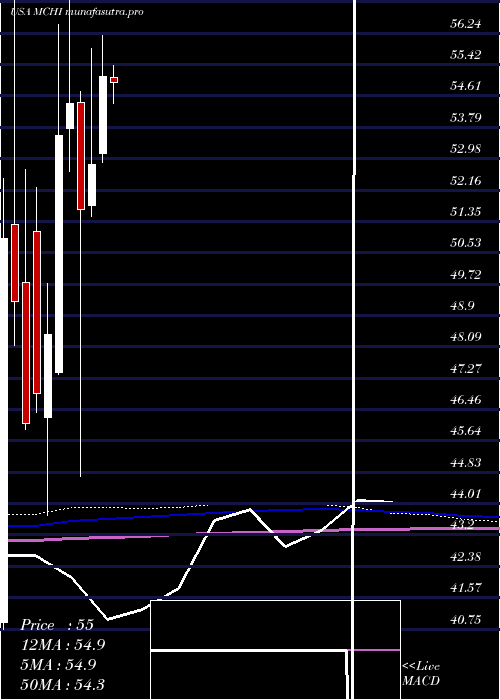Image resolution: width=500 pixels, height=700 pixels.
Task: Select the 44.83 price label
Action: pyautogui.click(x=466, y=463)
